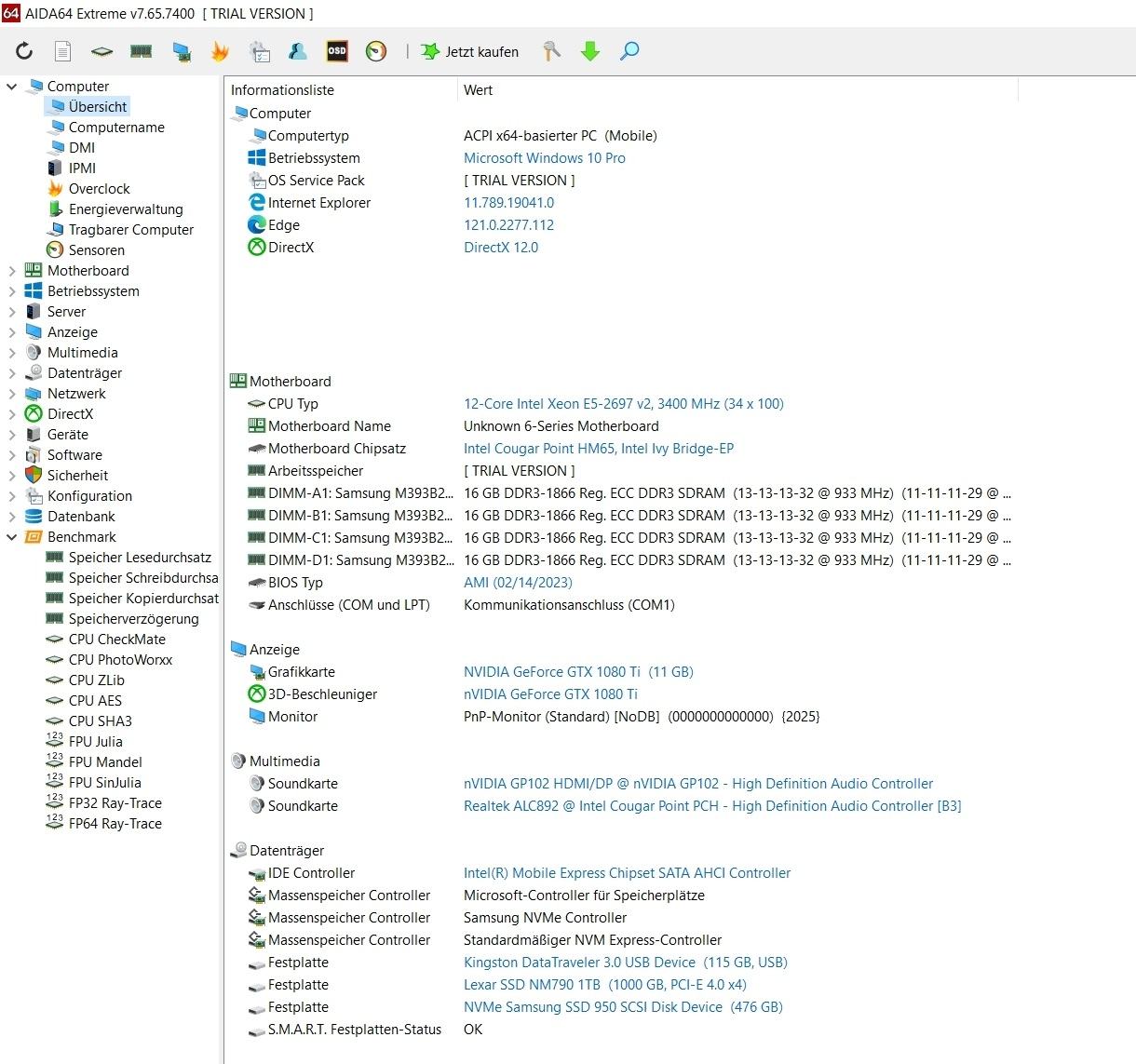Expand the Netzwerk tree node
The height and width of the screenshot is (1064, 1136).
click(x=12, y=394)
